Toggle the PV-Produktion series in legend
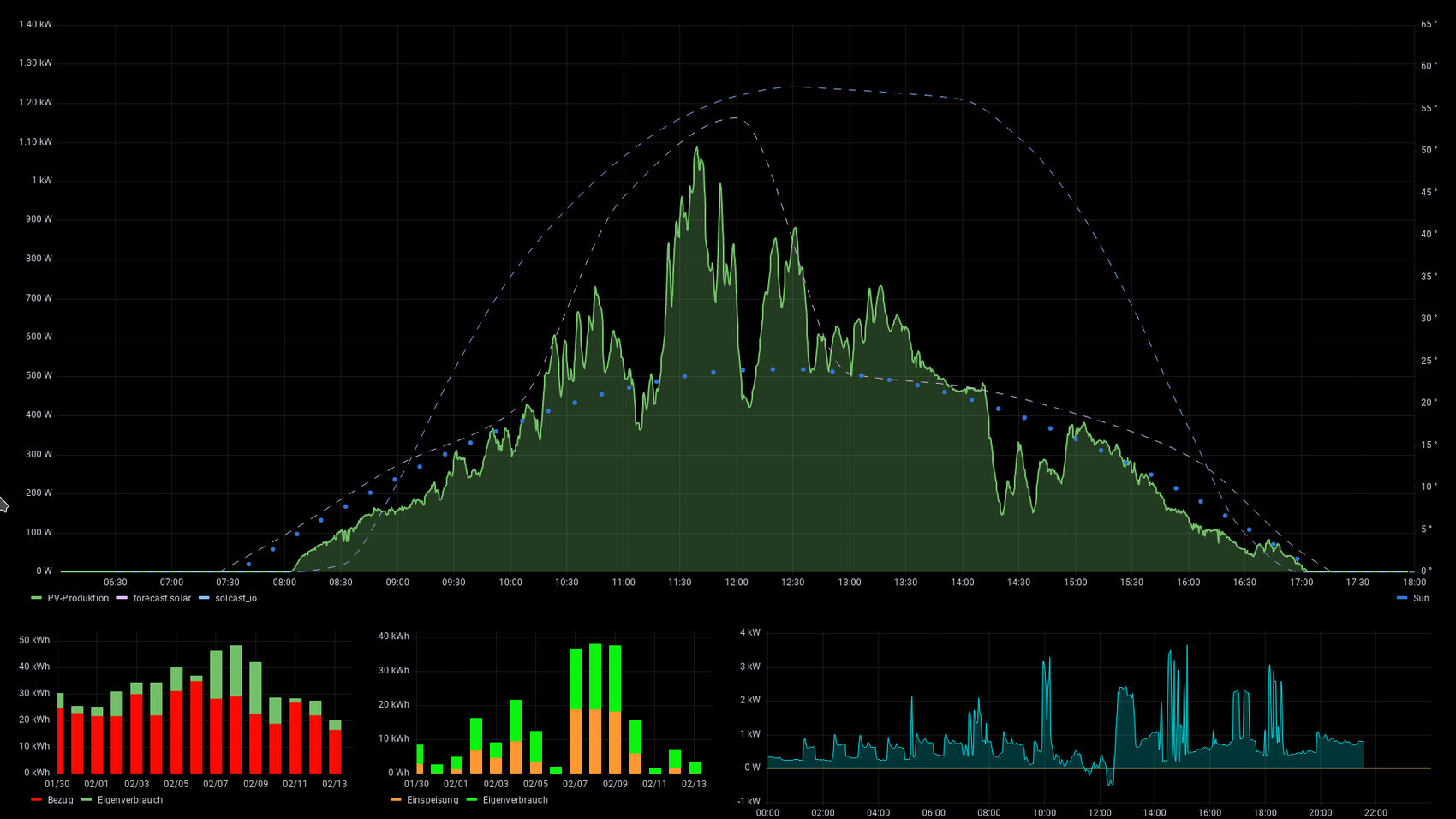This screenshot has height=819, width=1456. pyautogui.click(x=78, y=598)
